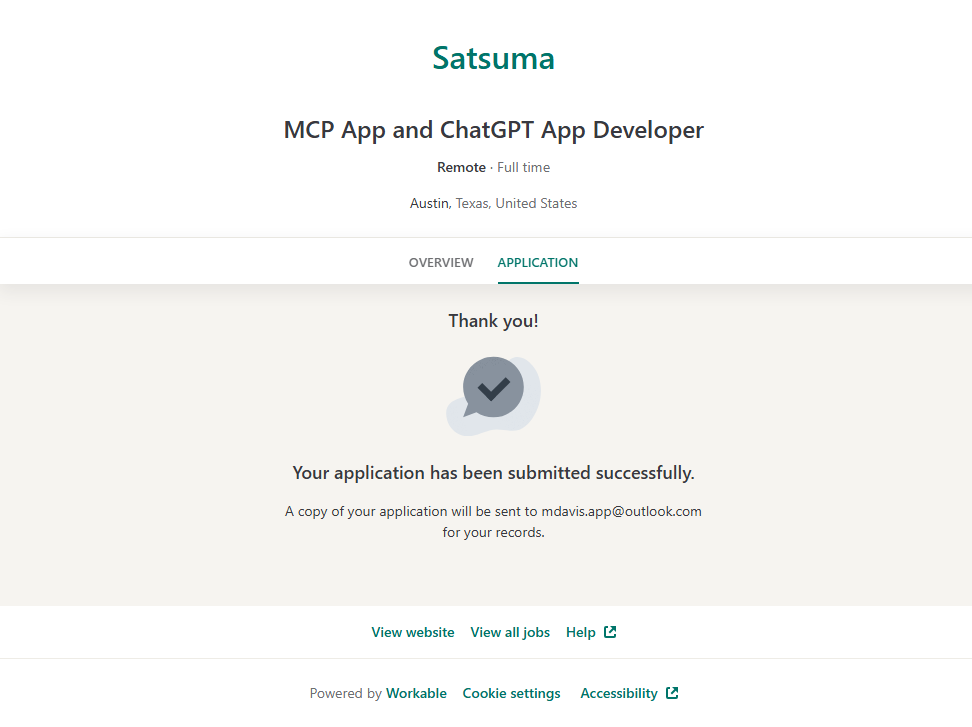
Task: Switch to the Overview tab
Action: [x=441, y=263]
